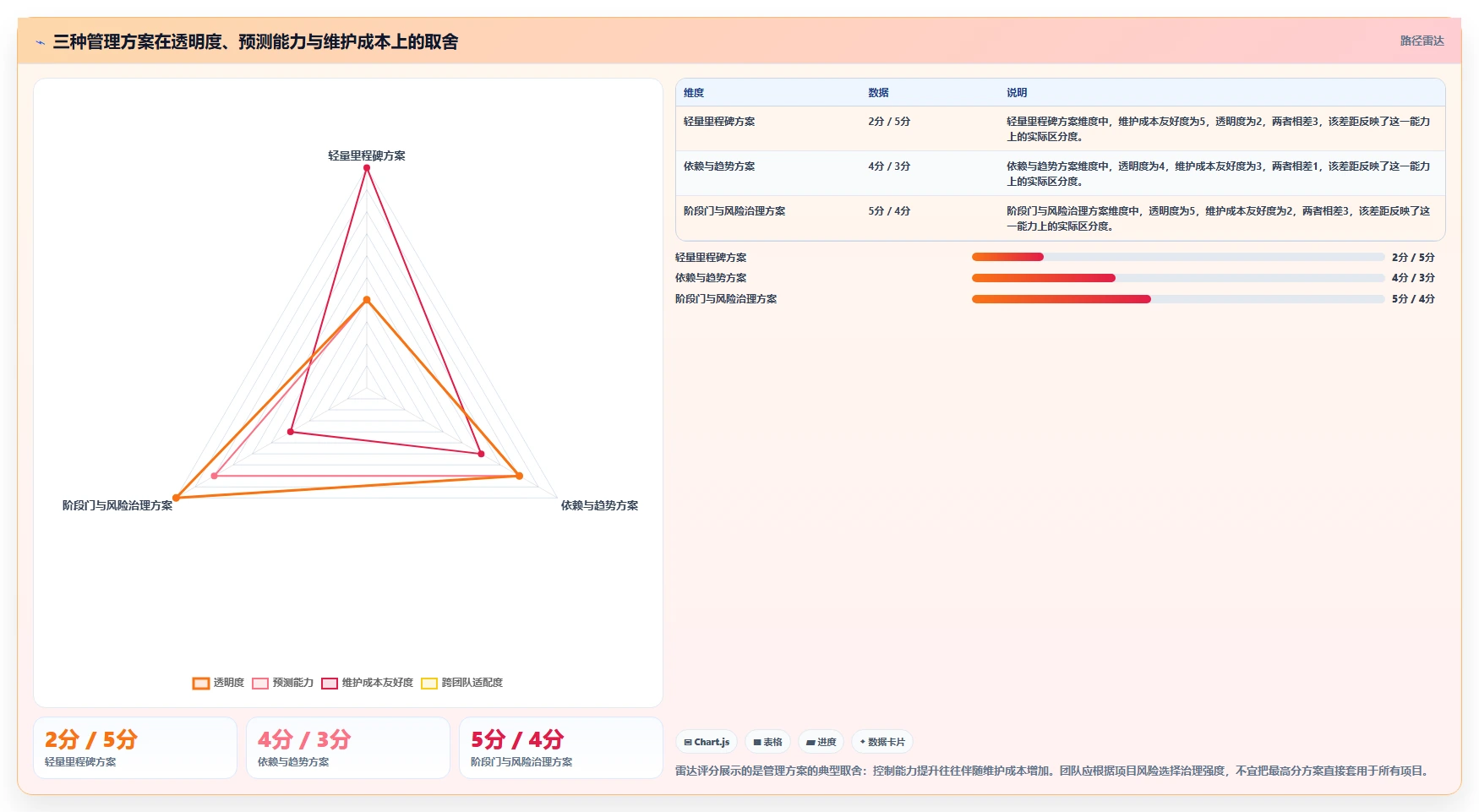The width and height of the screenshot is (1479, 812).
Task: Click the small icon before the page title
Action: (40, 42)
